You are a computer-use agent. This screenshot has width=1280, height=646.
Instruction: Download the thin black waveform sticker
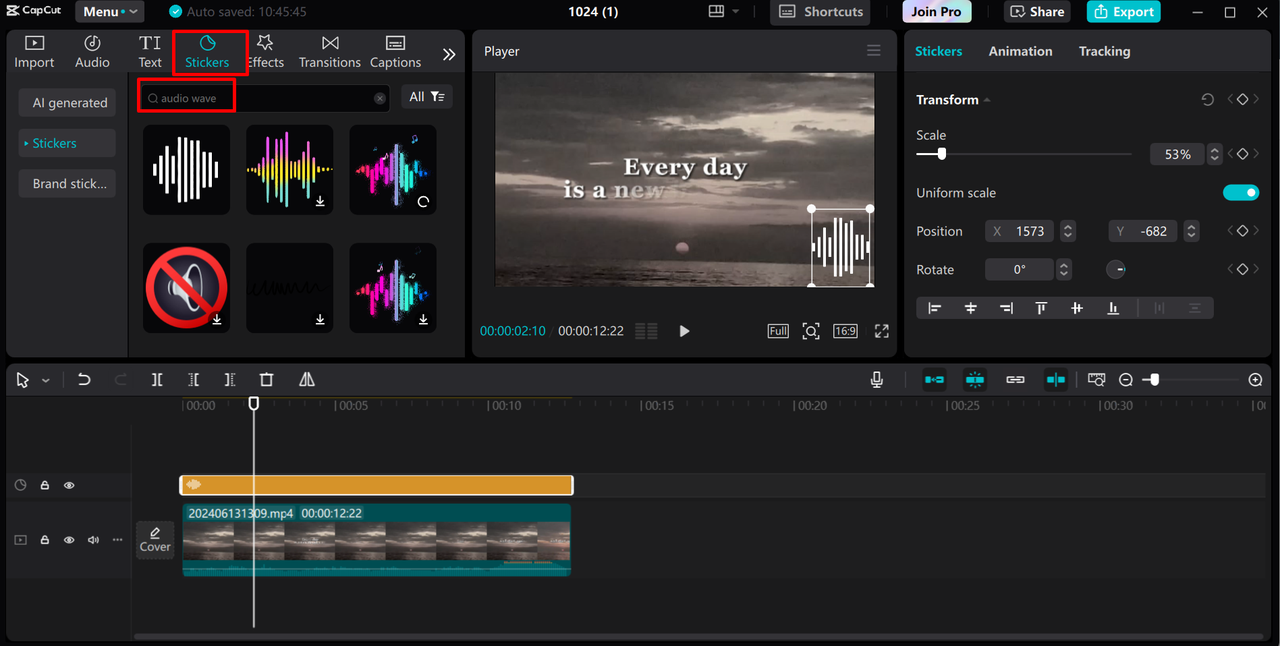tap(320, 320)
